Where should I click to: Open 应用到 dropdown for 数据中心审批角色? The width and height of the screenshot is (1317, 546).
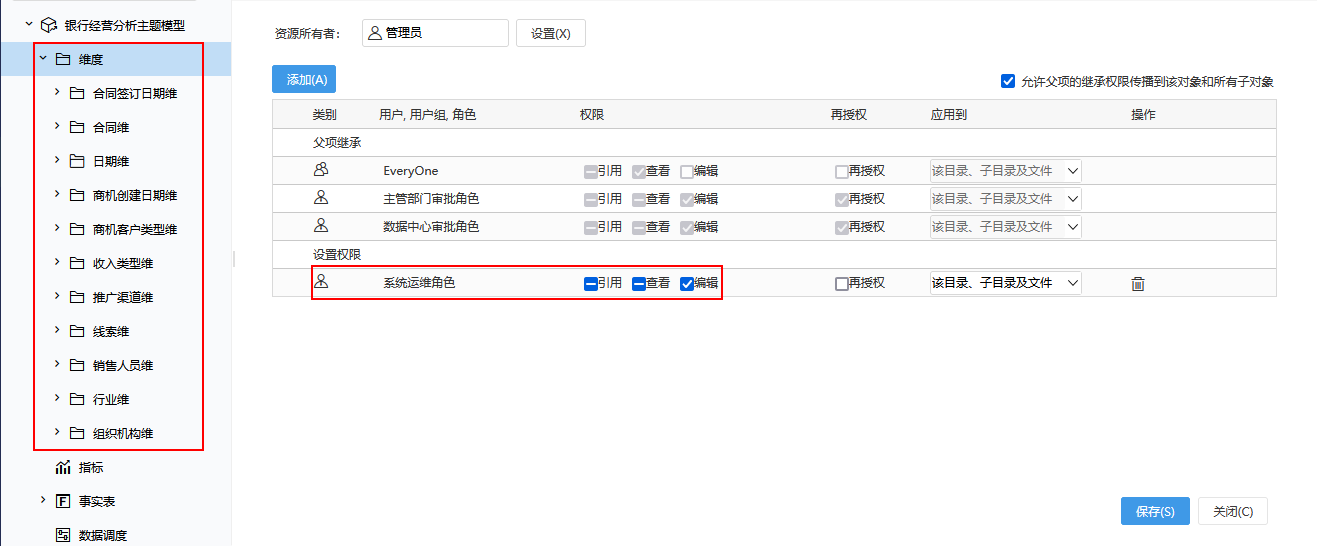tap(1006, 227)
